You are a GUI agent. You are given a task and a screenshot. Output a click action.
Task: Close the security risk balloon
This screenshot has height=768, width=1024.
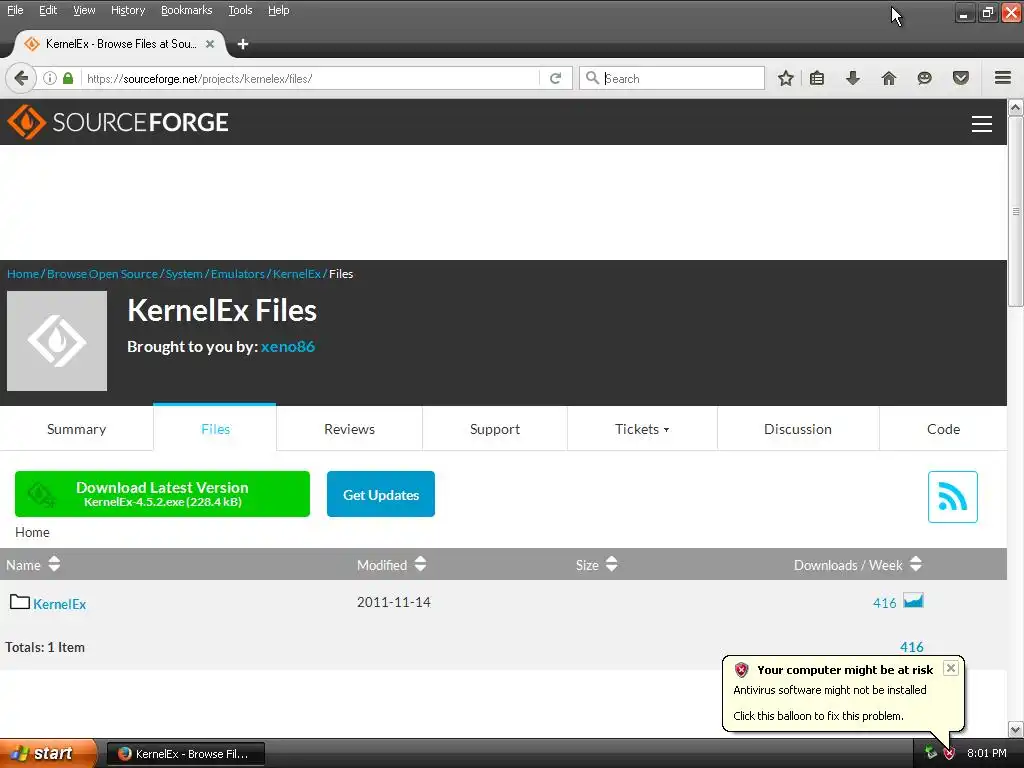[x=951, y=667]
